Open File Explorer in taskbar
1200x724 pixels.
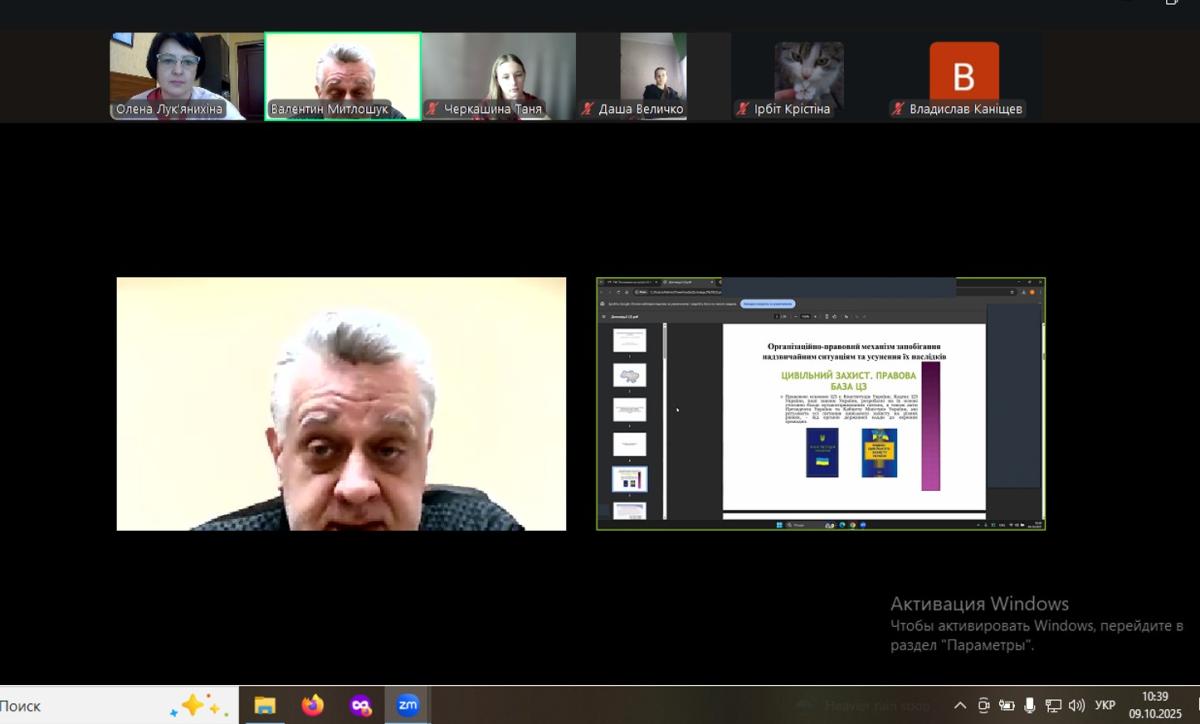(x=265, y=705)
